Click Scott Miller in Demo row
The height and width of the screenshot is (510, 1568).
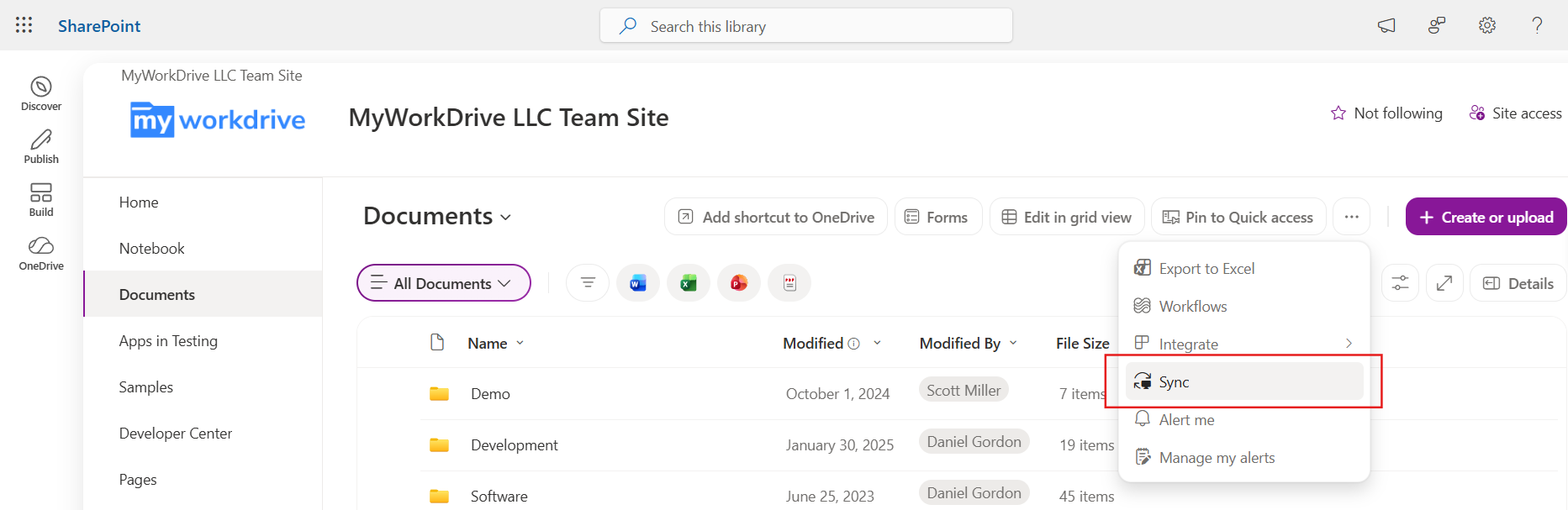(964, 390)
